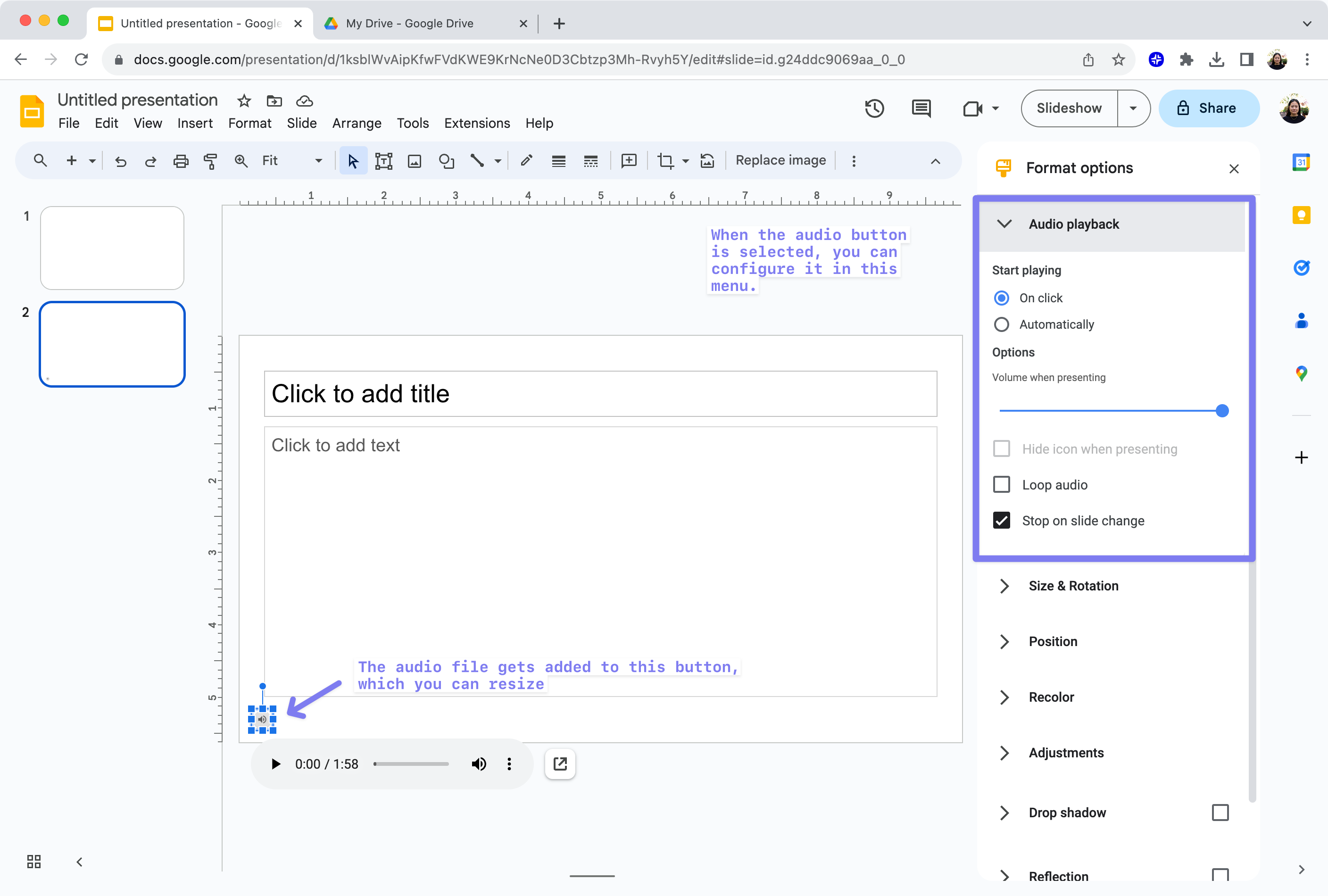Select the shape tool
The image size is (1328, 896).
pos(446,161)
